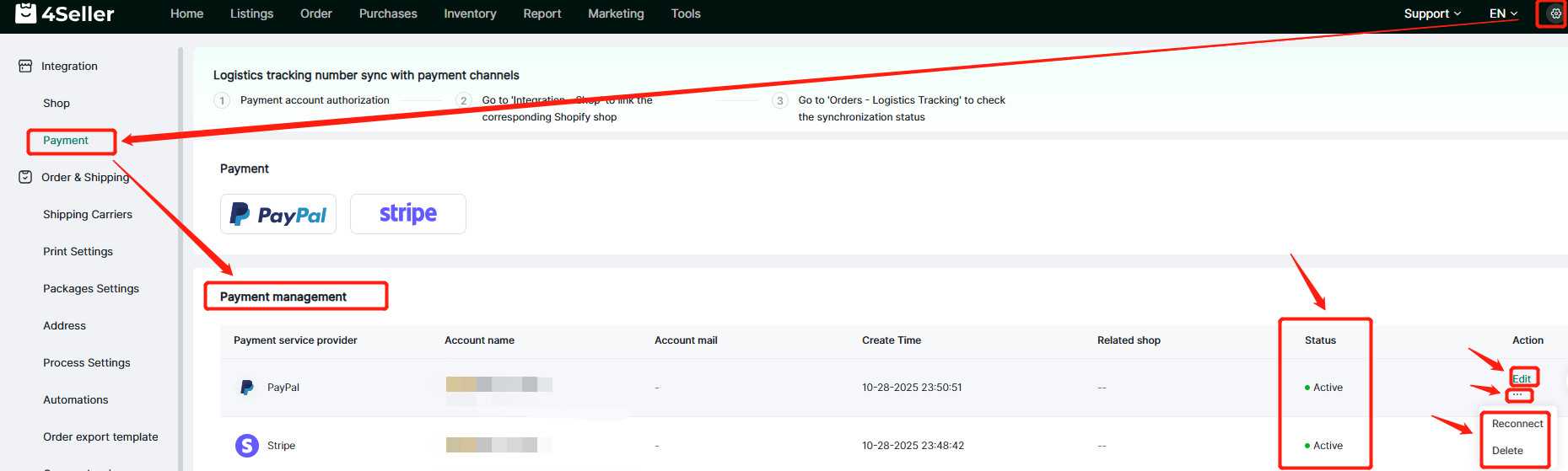Choose Reconnect from the action menu
This screenshot has height=471, width=1568.
pyautogui.click(x=1517, y=424)
